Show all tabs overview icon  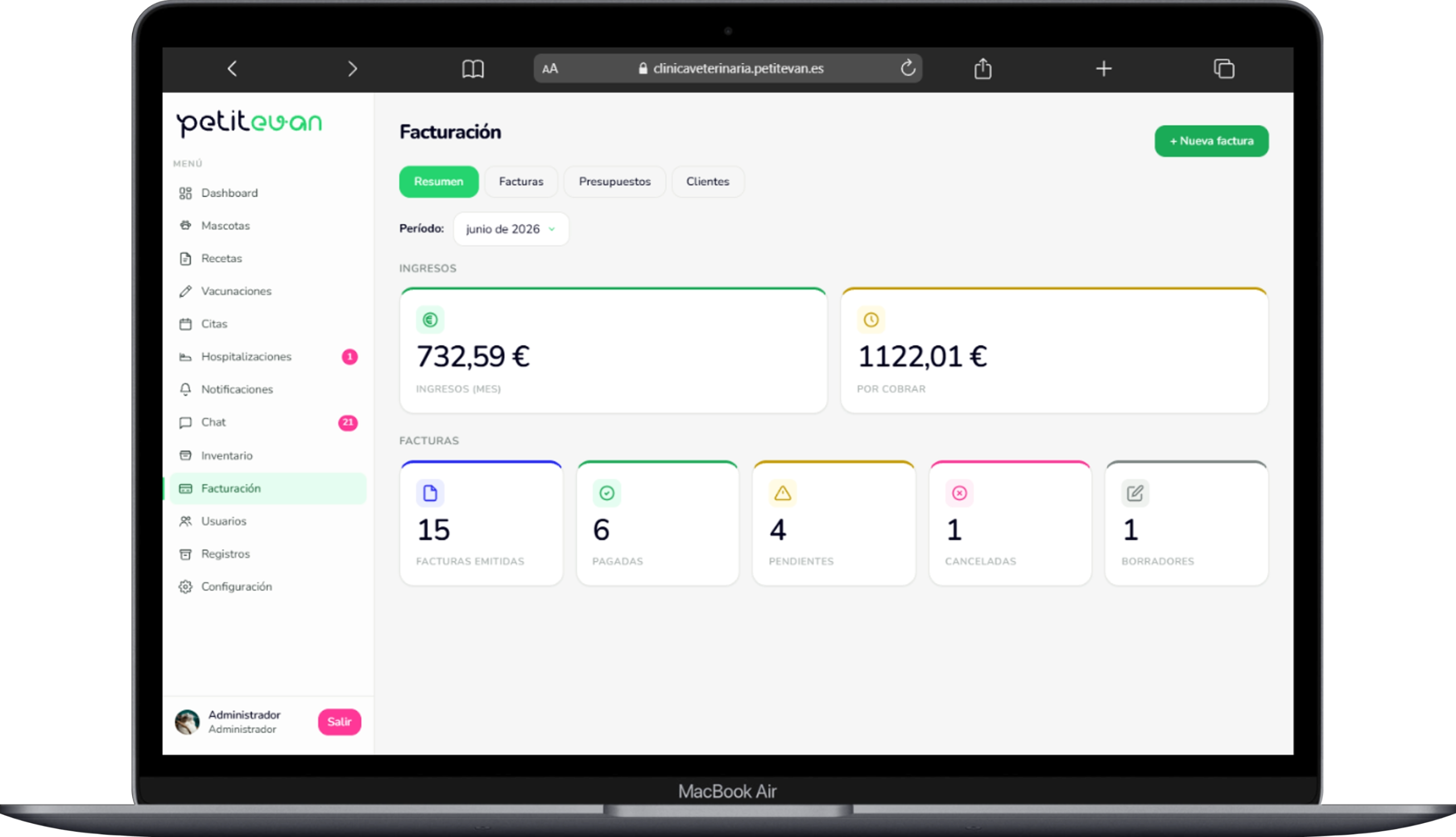pos(1224,68)
